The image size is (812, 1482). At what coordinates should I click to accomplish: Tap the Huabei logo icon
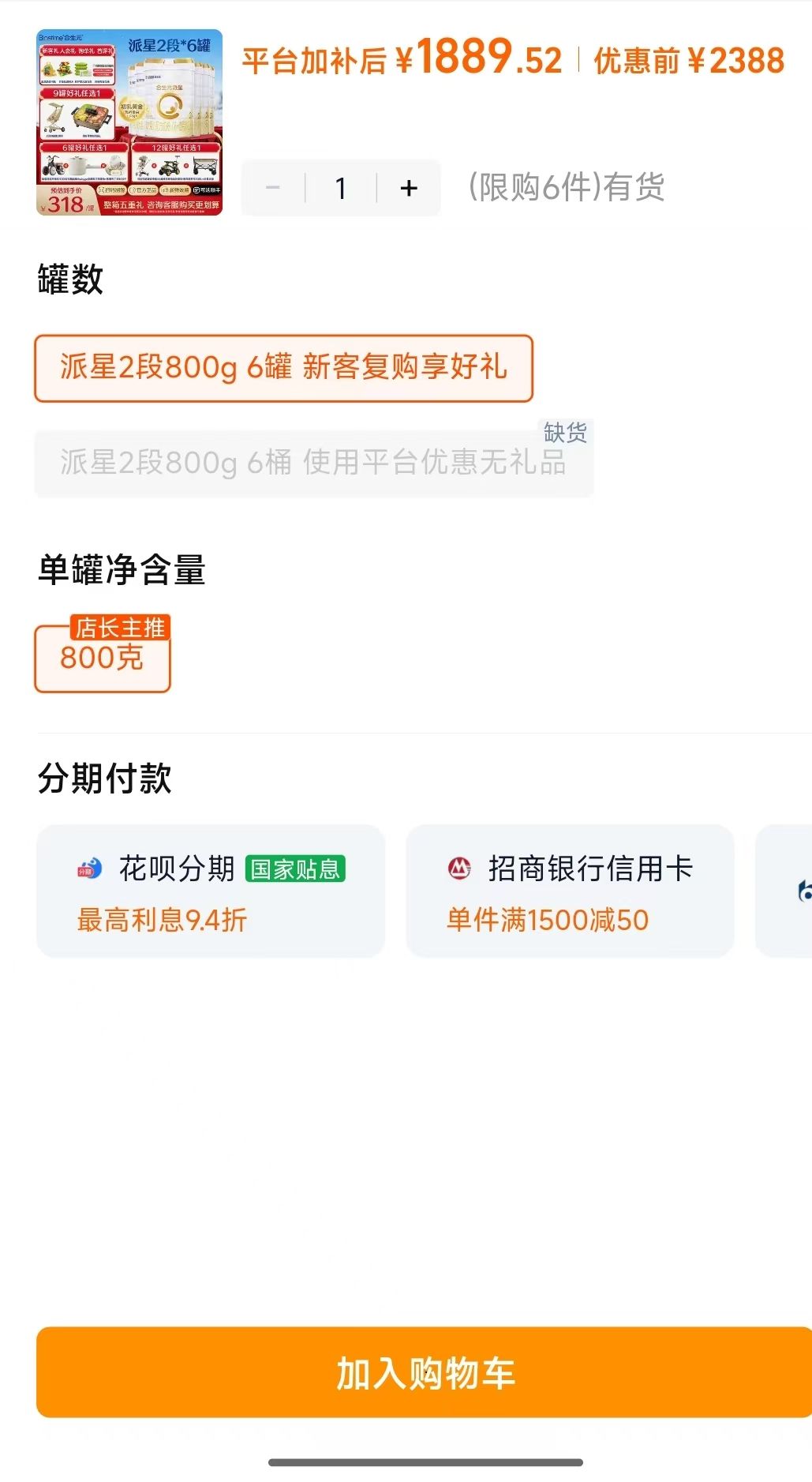tap(90, 869)
